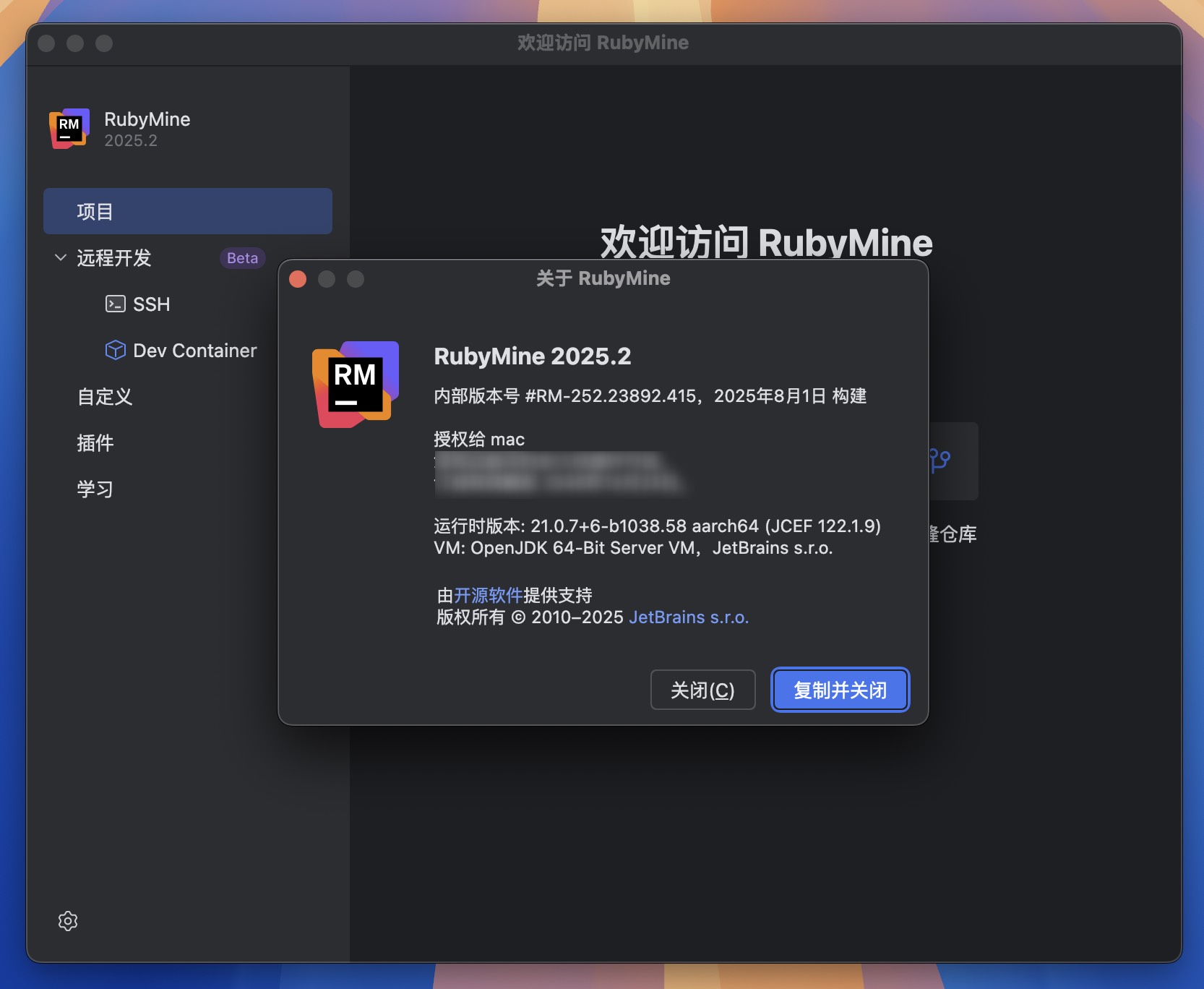This screenshot has width=1204, height=989.
Task: Click the SSH terminal icon
Action: (116, 304)
